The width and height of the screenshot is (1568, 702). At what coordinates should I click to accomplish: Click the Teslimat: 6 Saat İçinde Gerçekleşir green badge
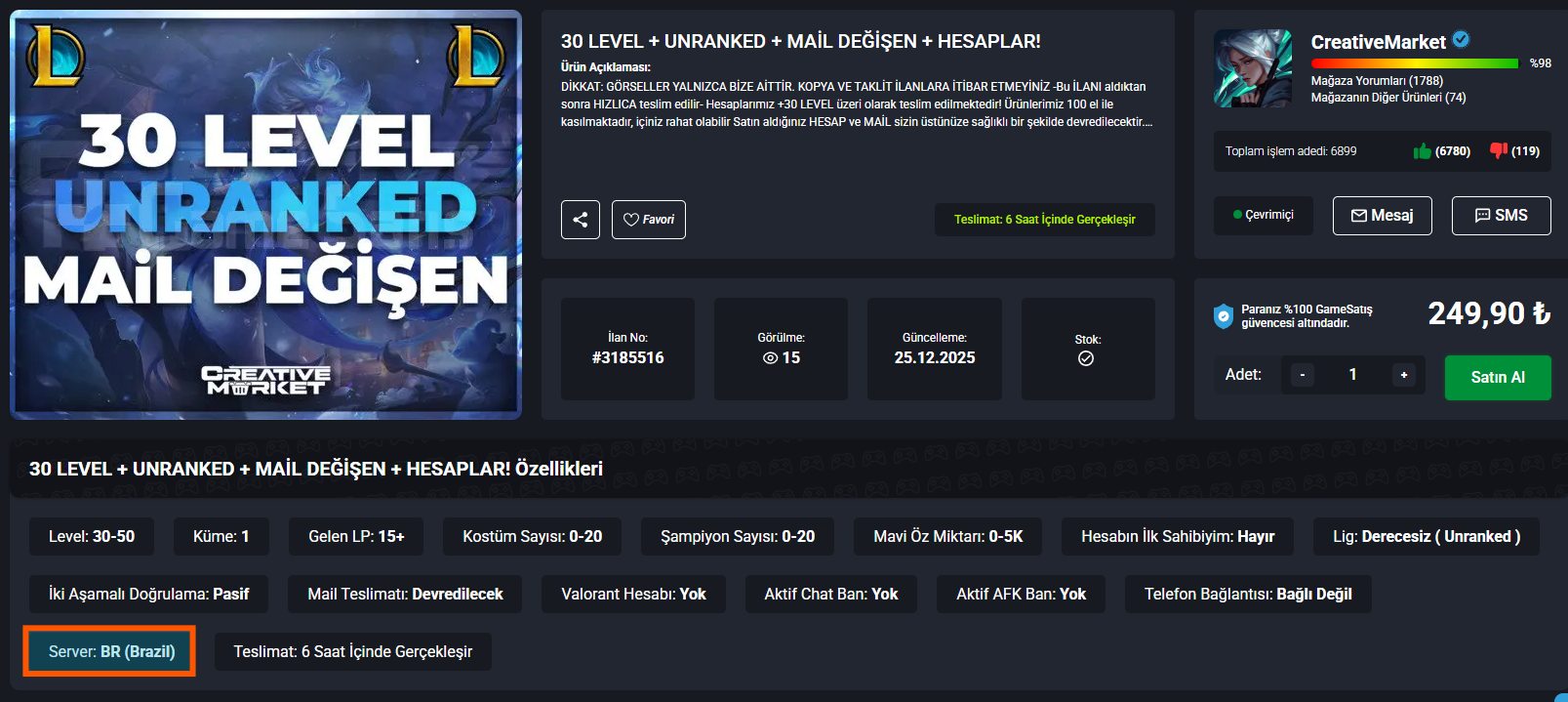pyautogui.click(x=1045, y=220)
